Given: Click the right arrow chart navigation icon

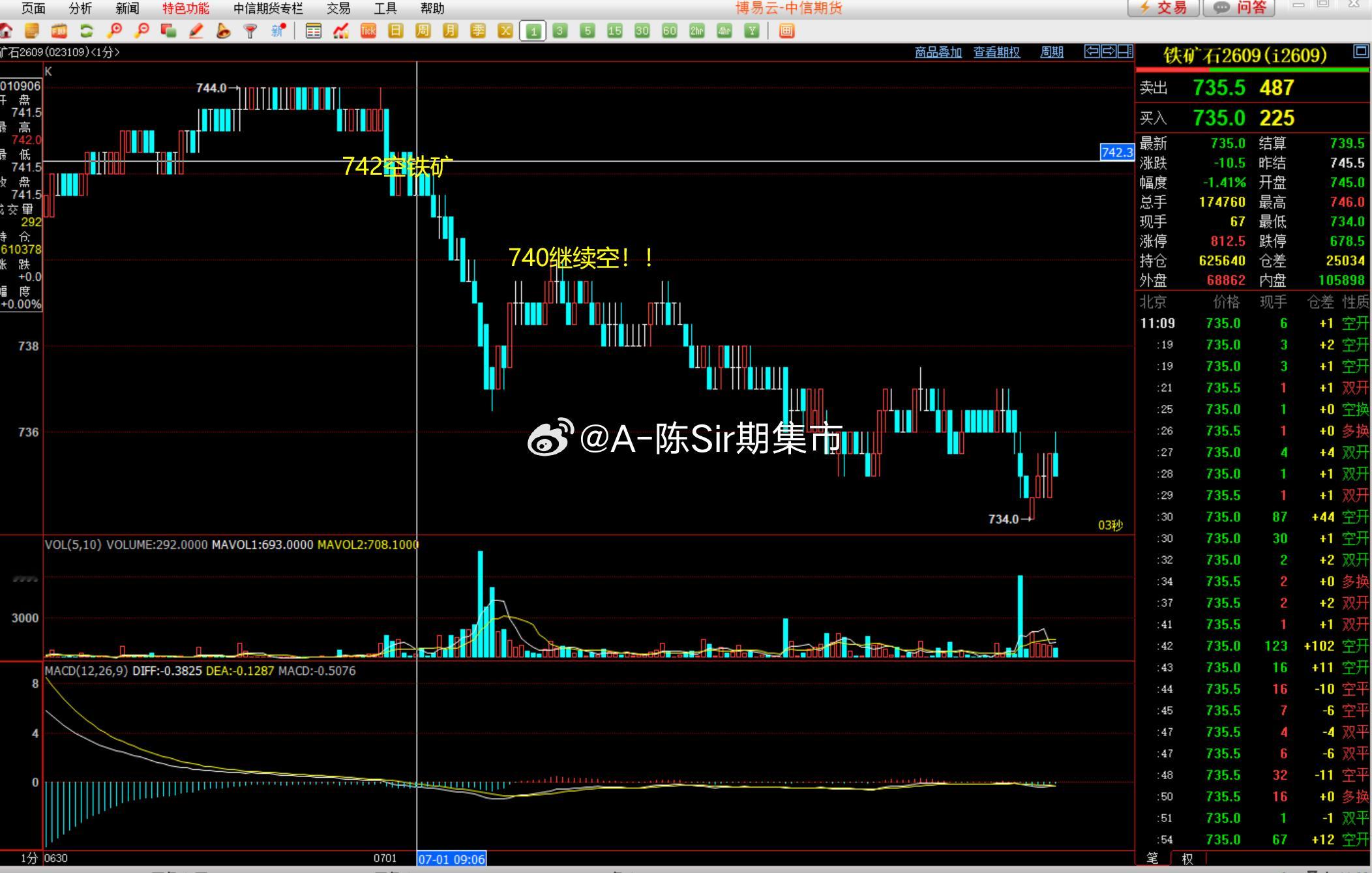Looking at the screenshot, I should coord(1109,52).
